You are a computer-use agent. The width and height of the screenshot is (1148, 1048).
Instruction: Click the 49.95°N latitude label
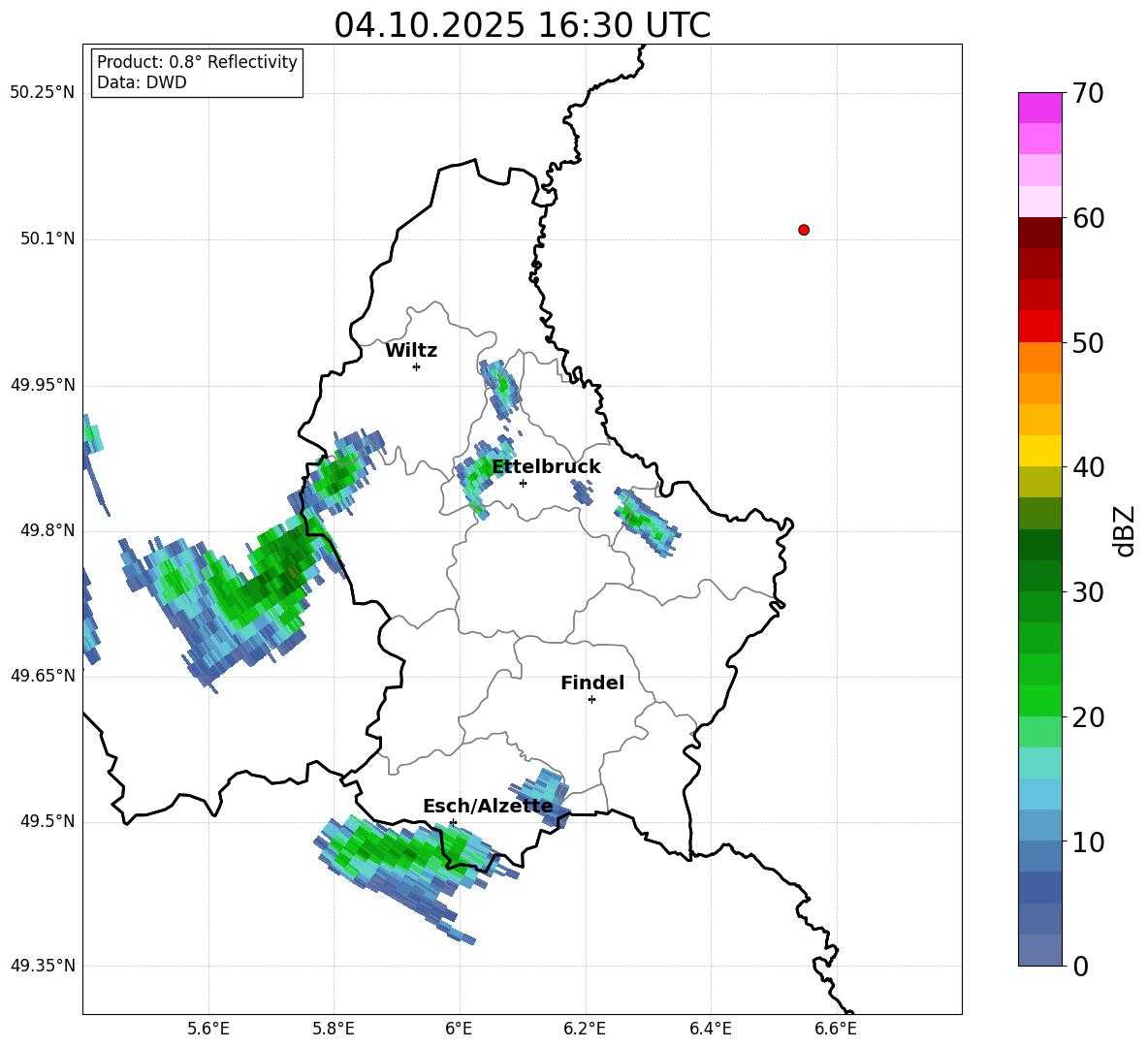[x=43, y=385]
